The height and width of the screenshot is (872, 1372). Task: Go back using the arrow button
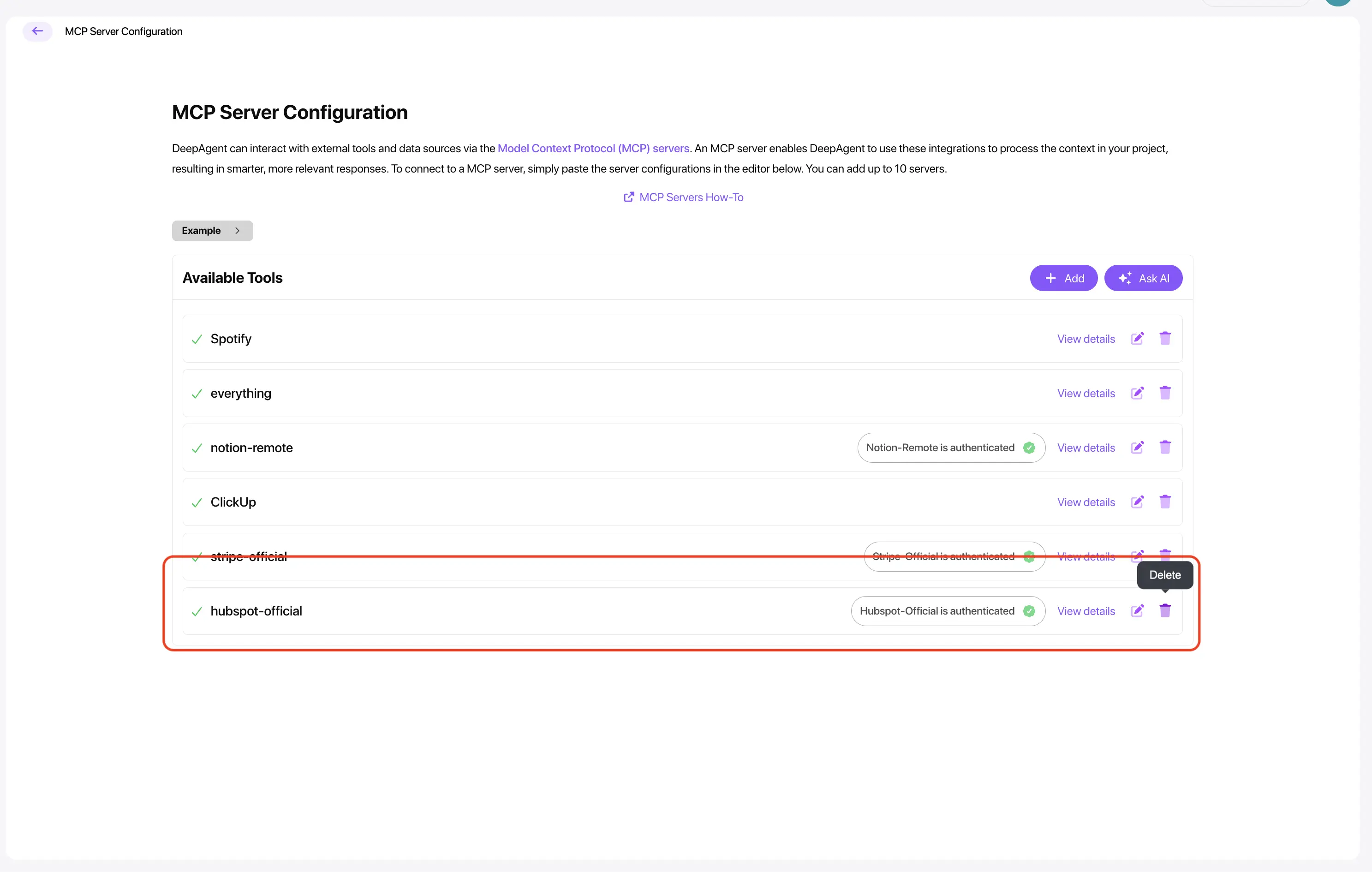point(38,31)
